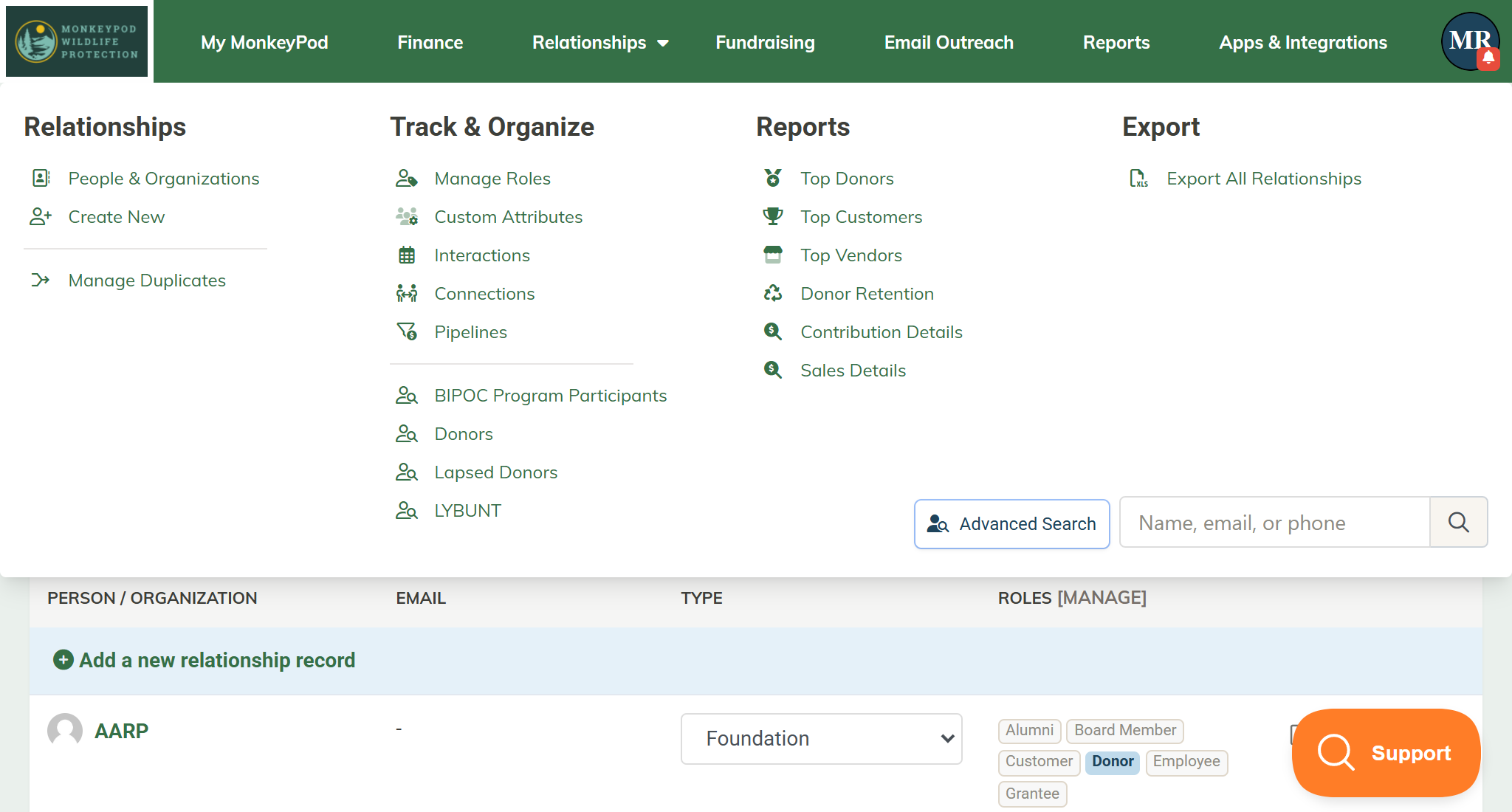Enable the Alumni role tag for AARP
The height and width of the screenshot is (812, 1512).
click(x=1029, y=730)
